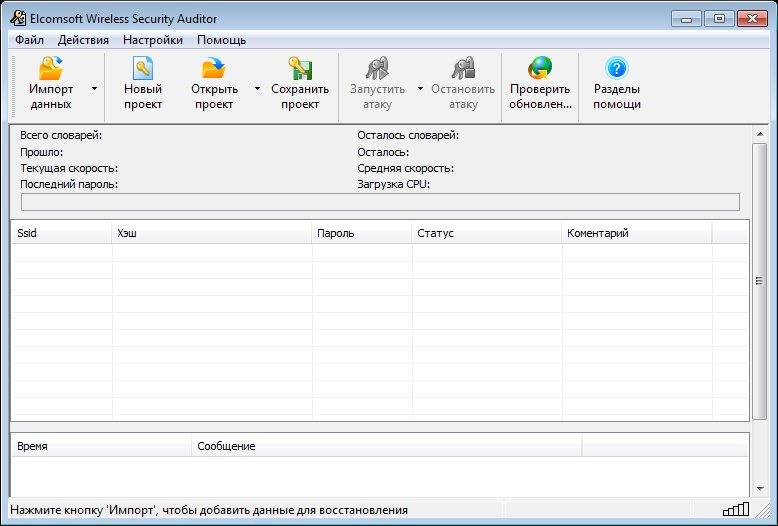Viewport: 778px width, 526px height.
Task: Maximize the Wireless Security Auditor window
Action: click(719, 19)
